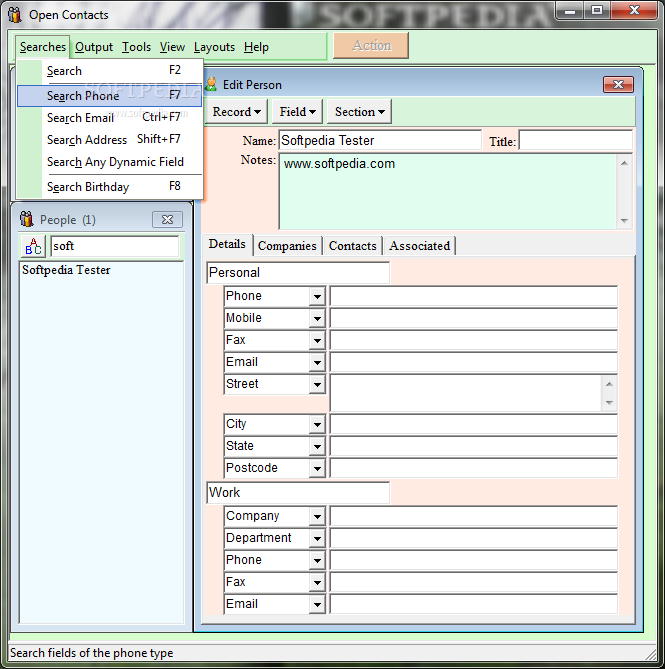
Task: Click the Department value input field
Action: [473, 538]
